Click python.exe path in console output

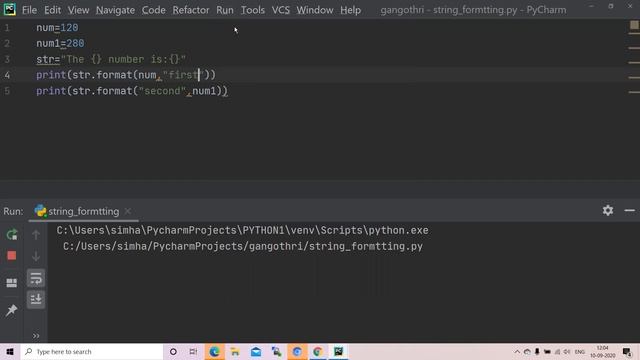point(242,230)
